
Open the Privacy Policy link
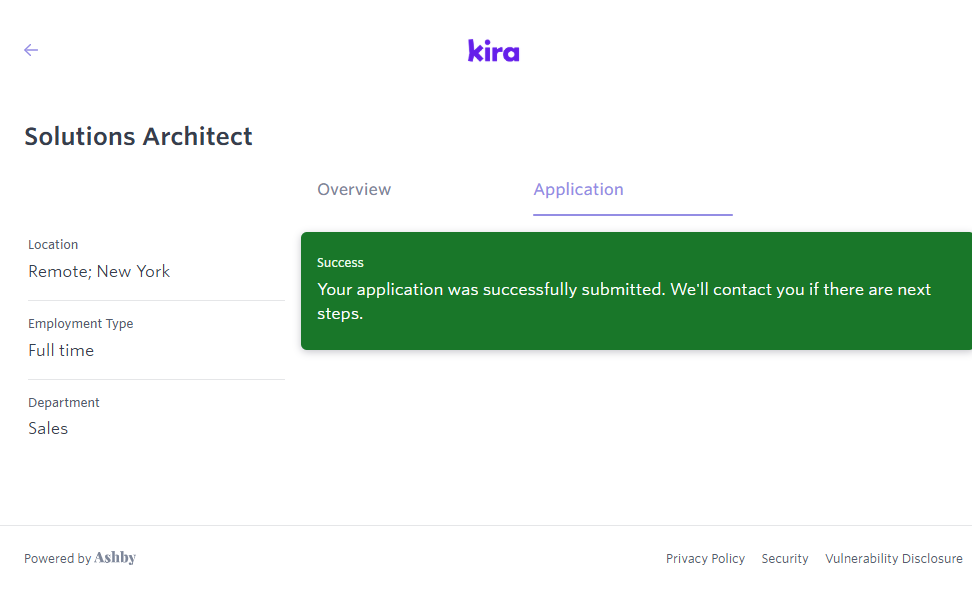(x=705, y=559)
